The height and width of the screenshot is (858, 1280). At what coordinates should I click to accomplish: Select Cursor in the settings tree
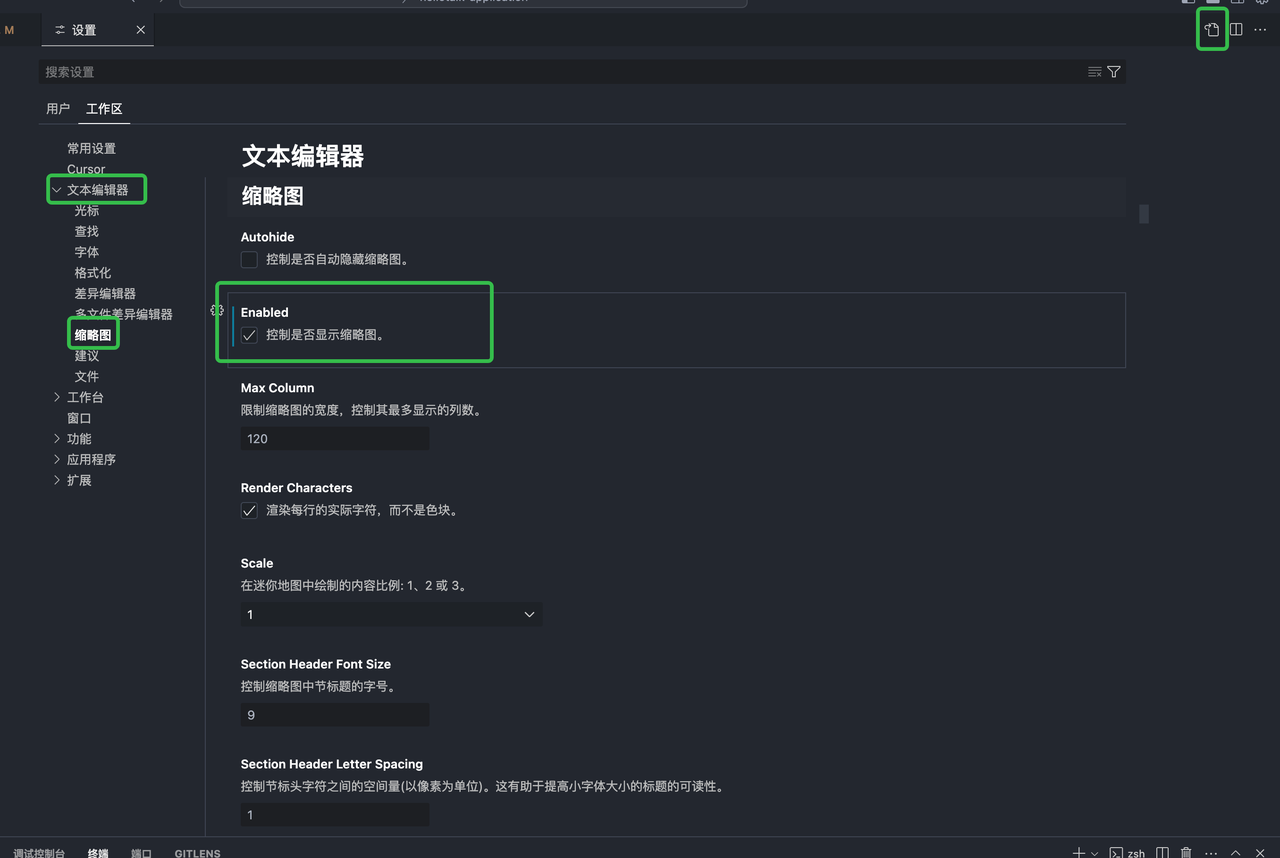coord(86,169)
